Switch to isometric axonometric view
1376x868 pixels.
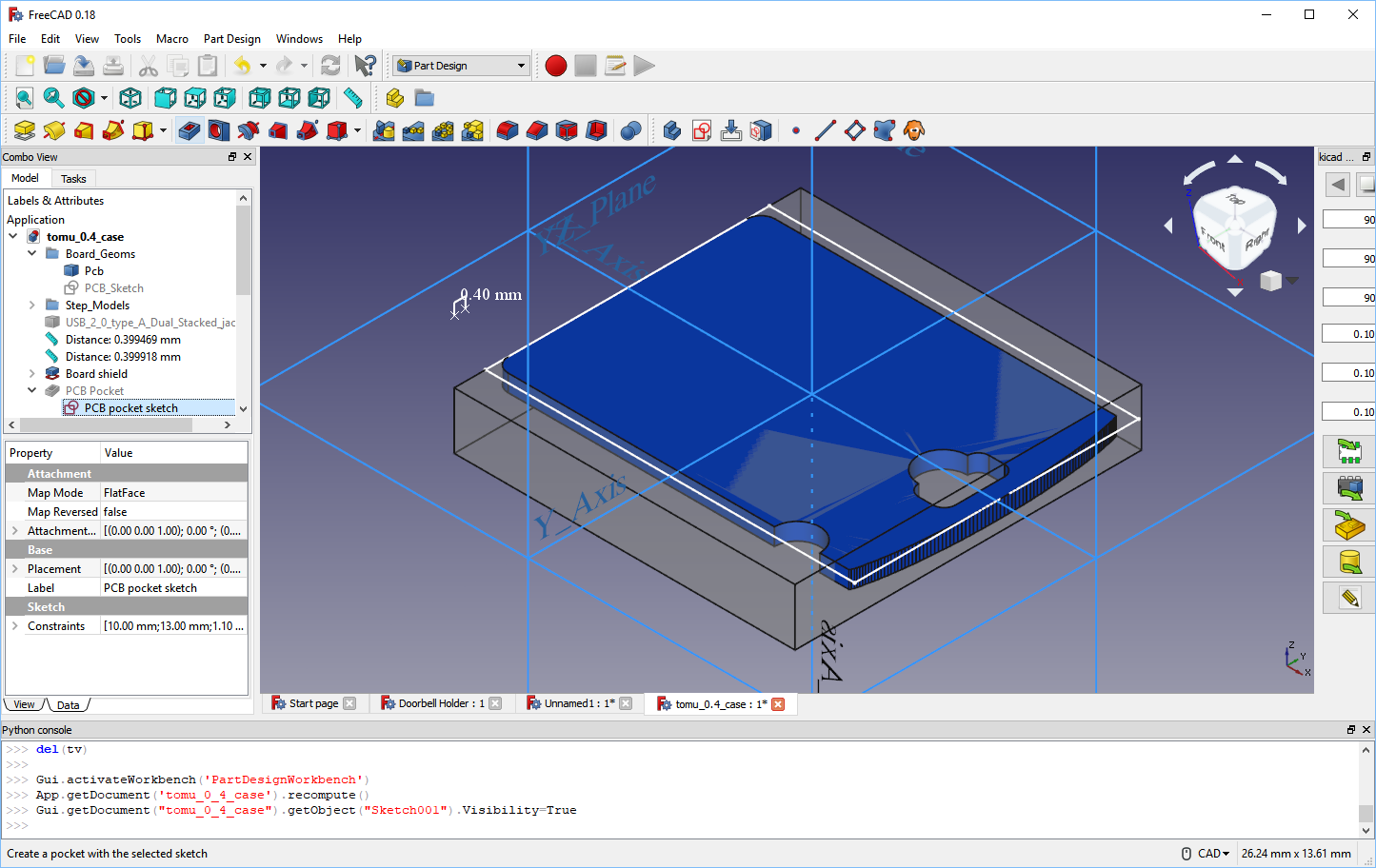[x=130, y=98]
